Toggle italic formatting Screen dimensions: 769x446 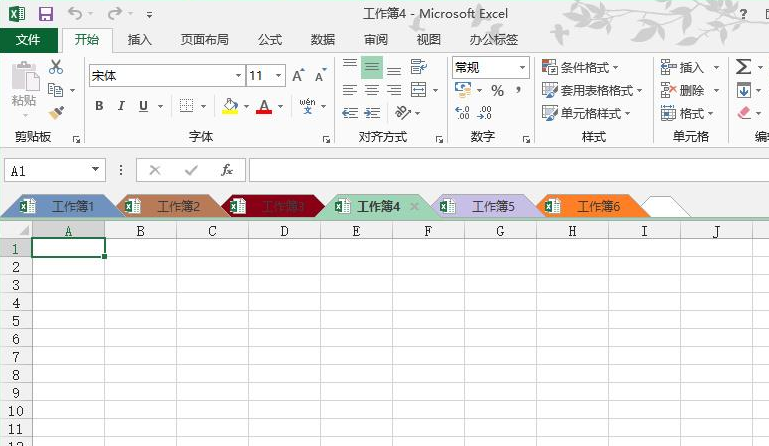pyautogui.click(x=121, y=105)
